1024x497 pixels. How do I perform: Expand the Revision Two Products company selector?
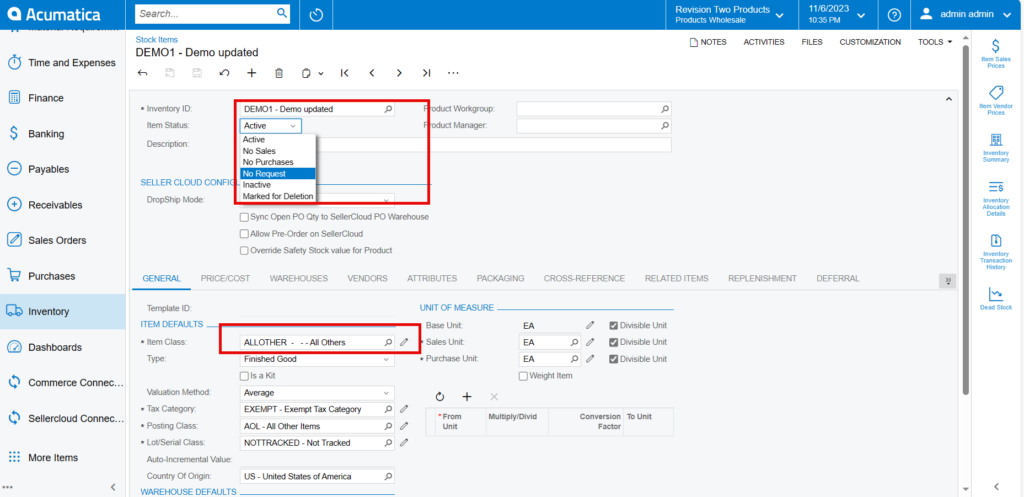coord(729,14)
